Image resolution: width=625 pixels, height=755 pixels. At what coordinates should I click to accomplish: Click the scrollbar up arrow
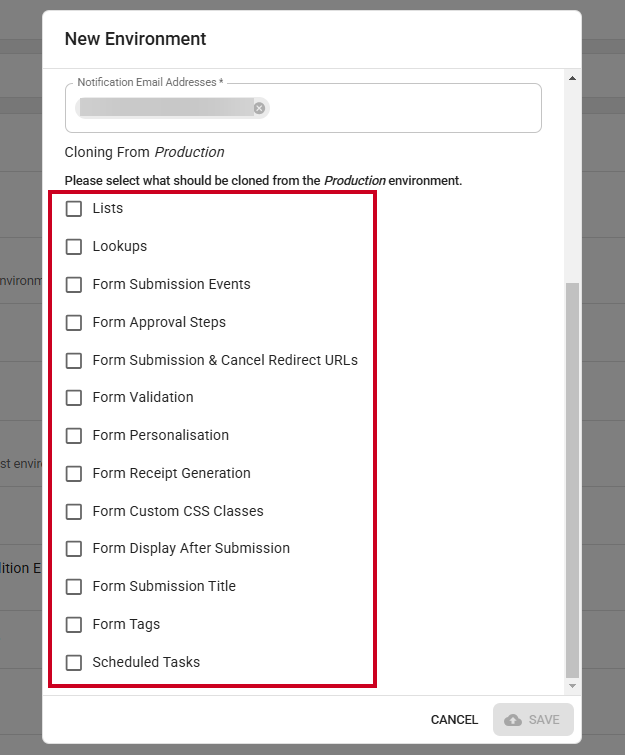572,78
